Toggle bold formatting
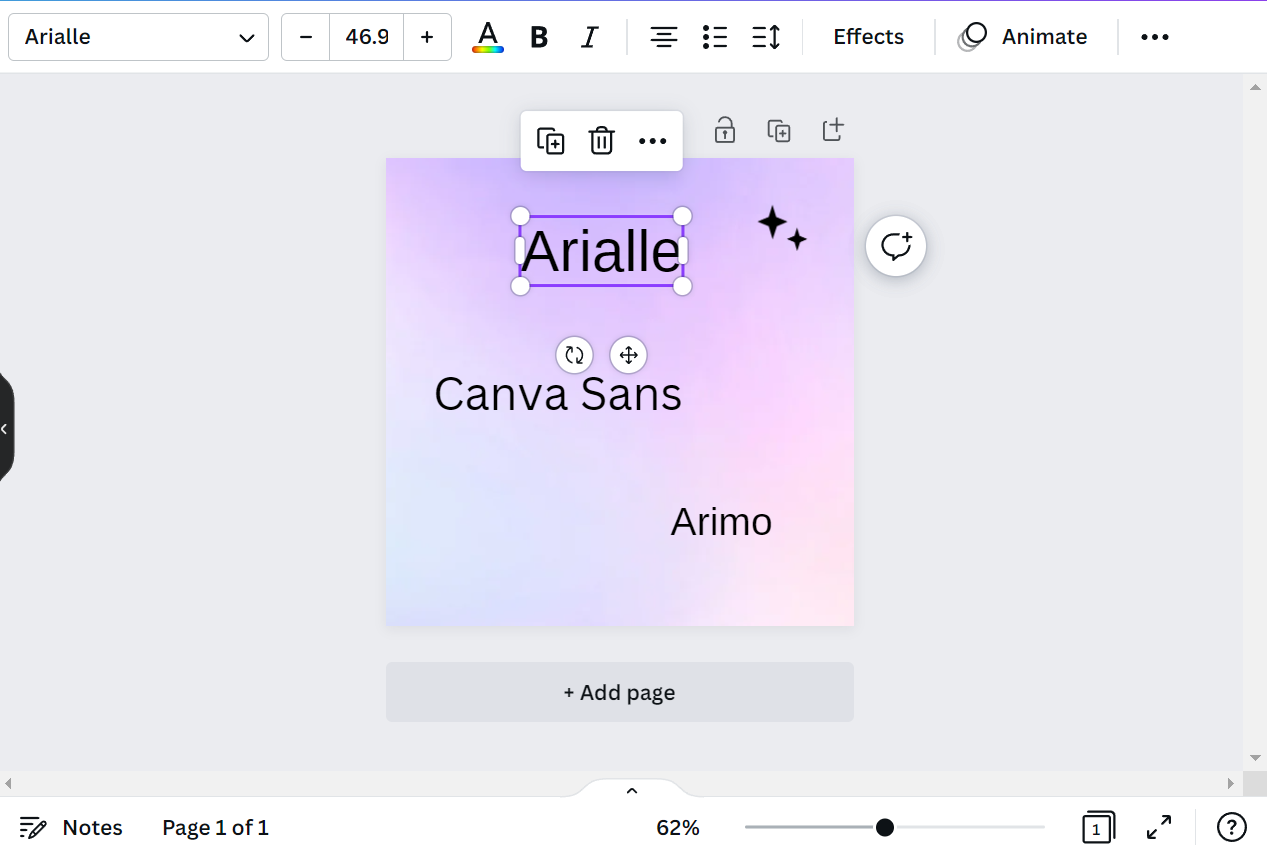 tap(539, 37)
